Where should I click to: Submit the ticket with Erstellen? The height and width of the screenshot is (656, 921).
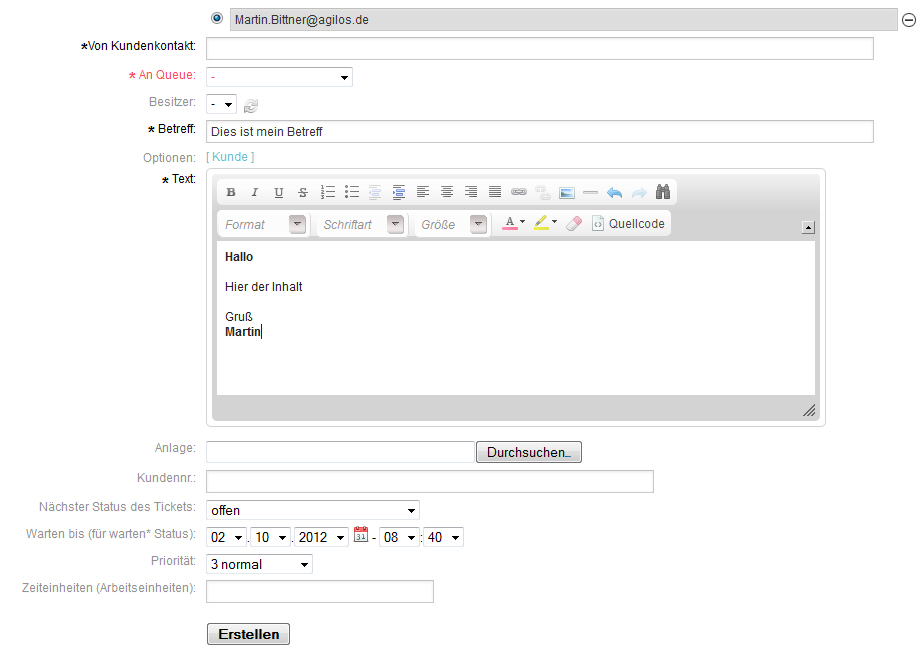[248, 634]
